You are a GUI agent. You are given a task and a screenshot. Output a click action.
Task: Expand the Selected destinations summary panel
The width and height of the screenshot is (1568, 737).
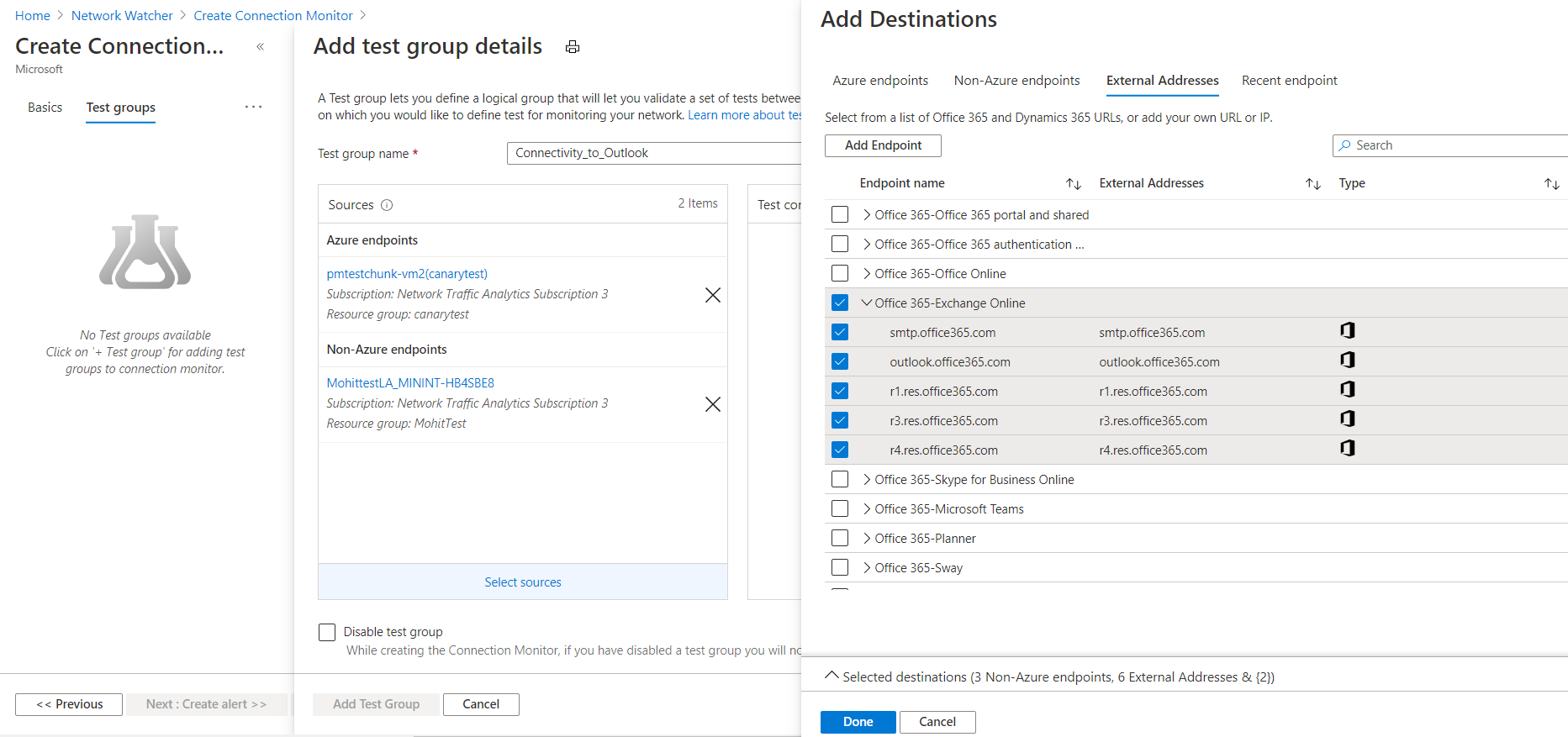(x=832, y=676)
